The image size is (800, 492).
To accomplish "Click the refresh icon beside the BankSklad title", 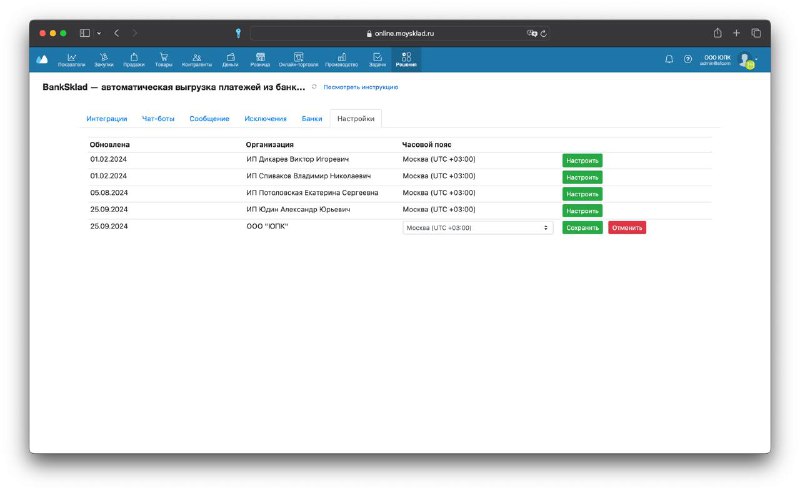I will coord(314,87).
